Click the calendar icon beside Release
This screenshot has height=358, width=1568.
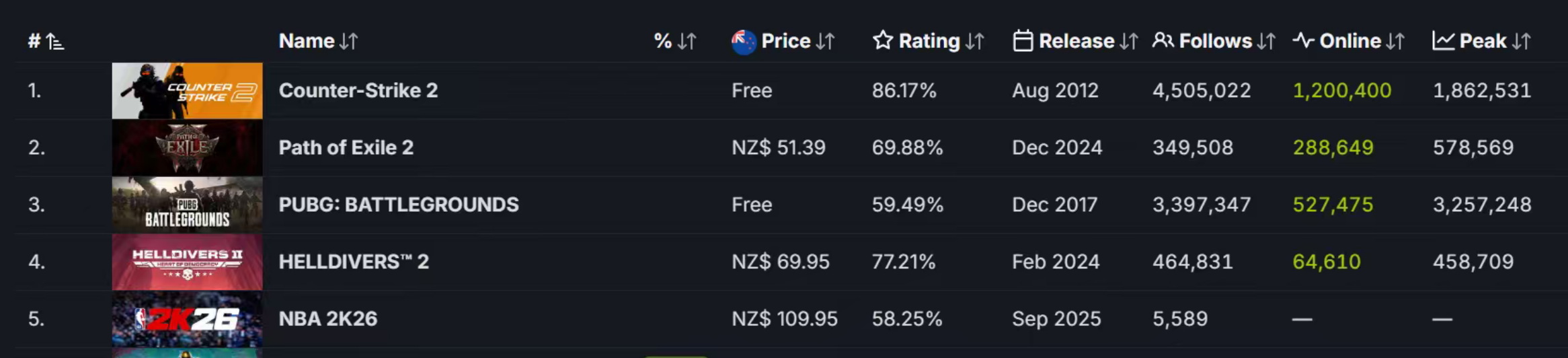tap(1023, 41)
